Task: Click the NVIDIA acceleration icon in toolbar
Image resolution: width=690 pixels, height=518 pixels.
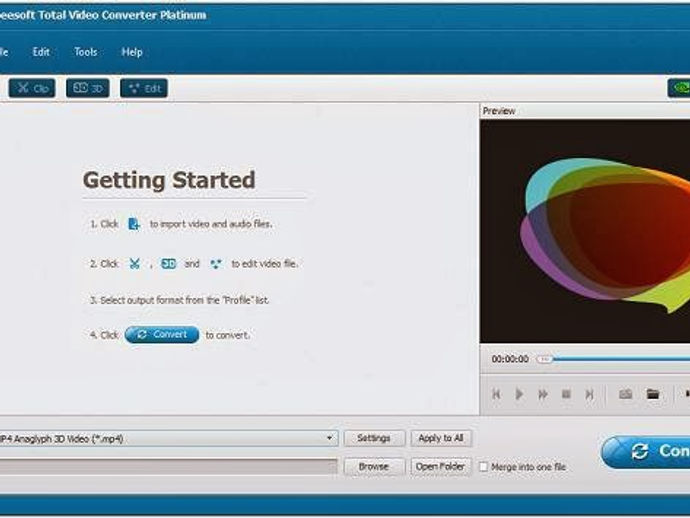Action: [x=679, y=88]
